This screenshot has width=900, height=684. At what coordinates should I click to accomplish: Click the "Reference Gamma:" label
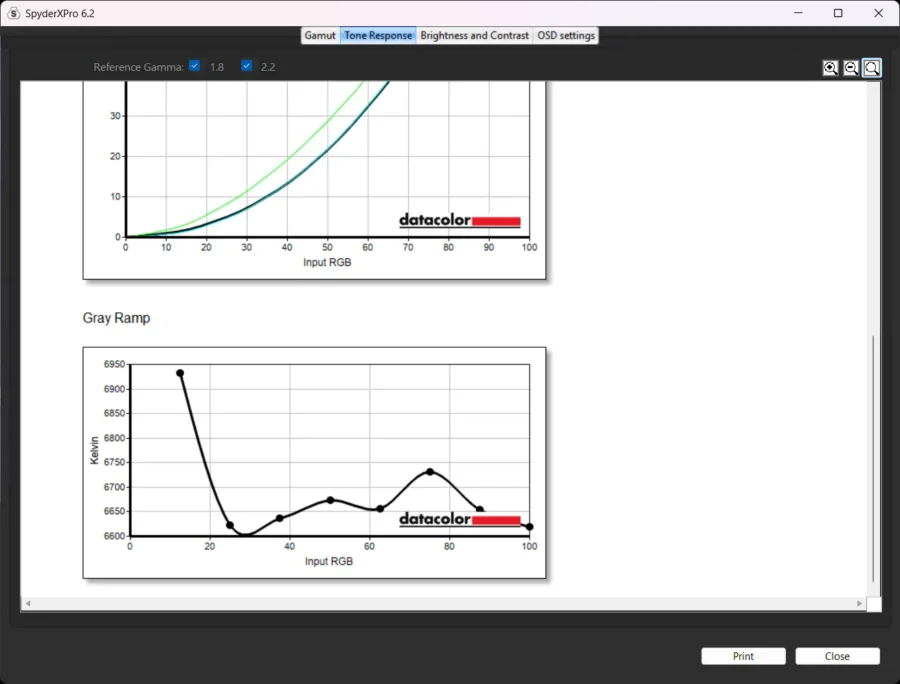pyautogui.click(x=138, y=67)
